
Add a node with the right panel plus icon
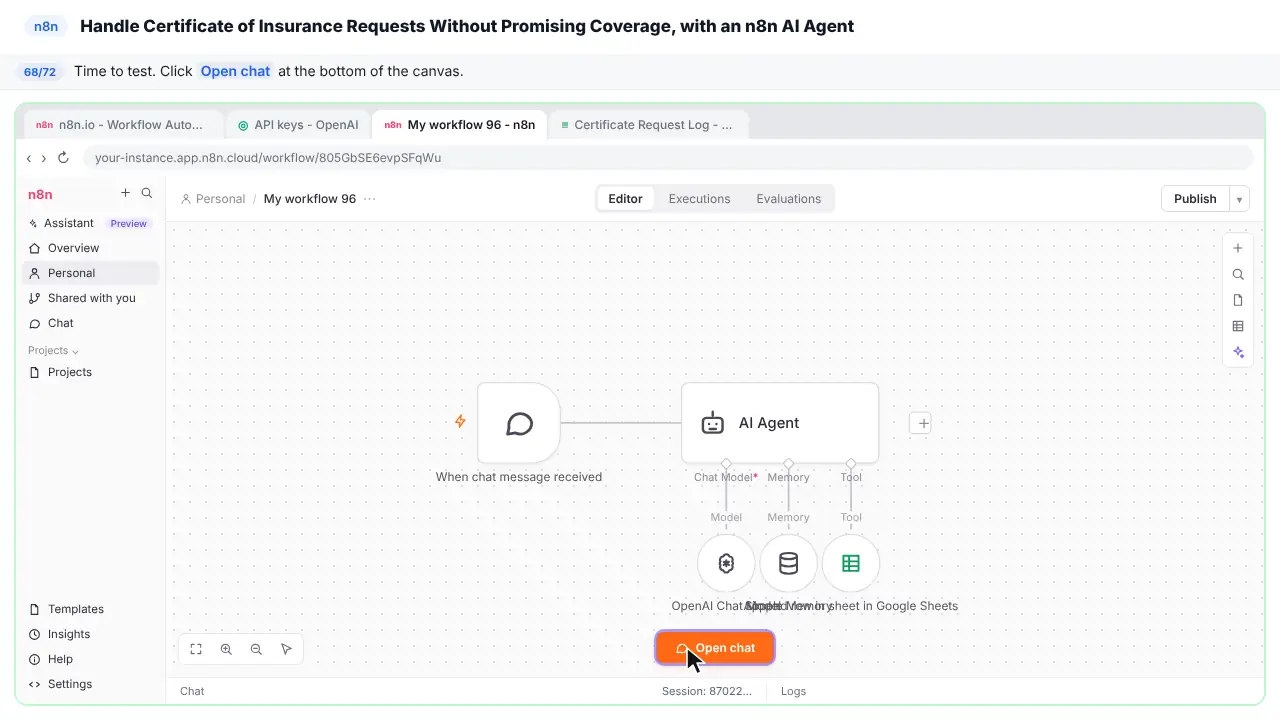(1238, 248)
